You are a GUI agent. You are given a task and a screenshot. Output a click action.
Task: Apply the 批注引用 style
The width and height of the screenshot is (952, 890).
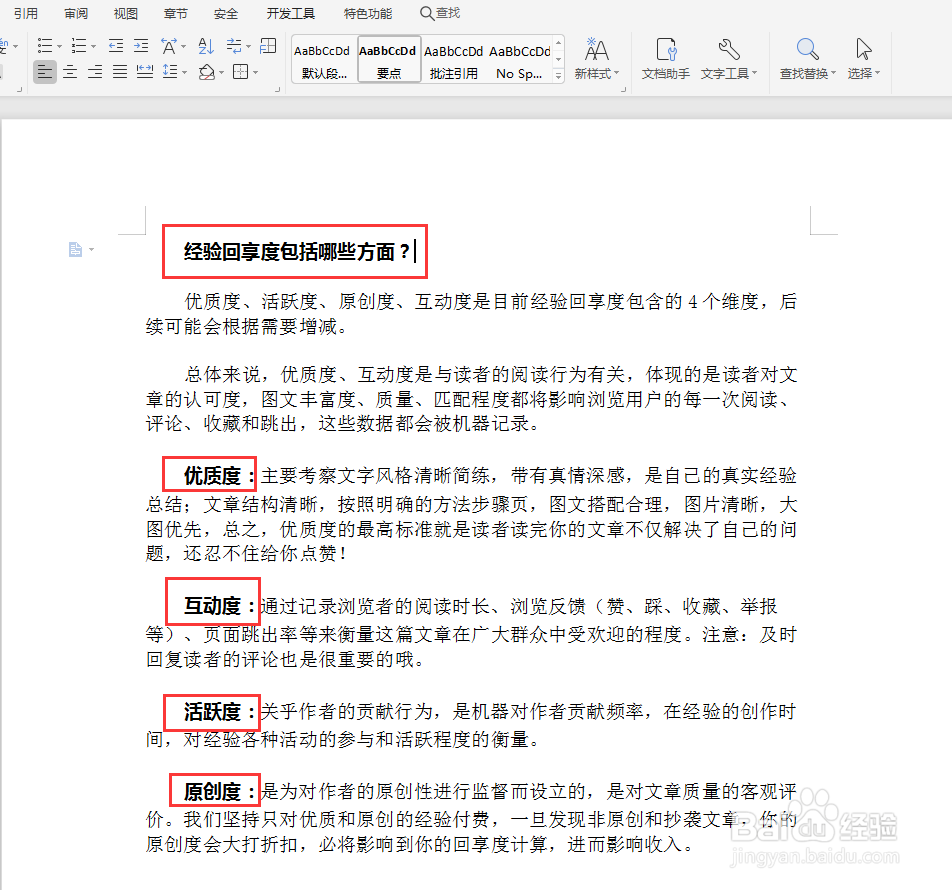[x=454, y=59]
